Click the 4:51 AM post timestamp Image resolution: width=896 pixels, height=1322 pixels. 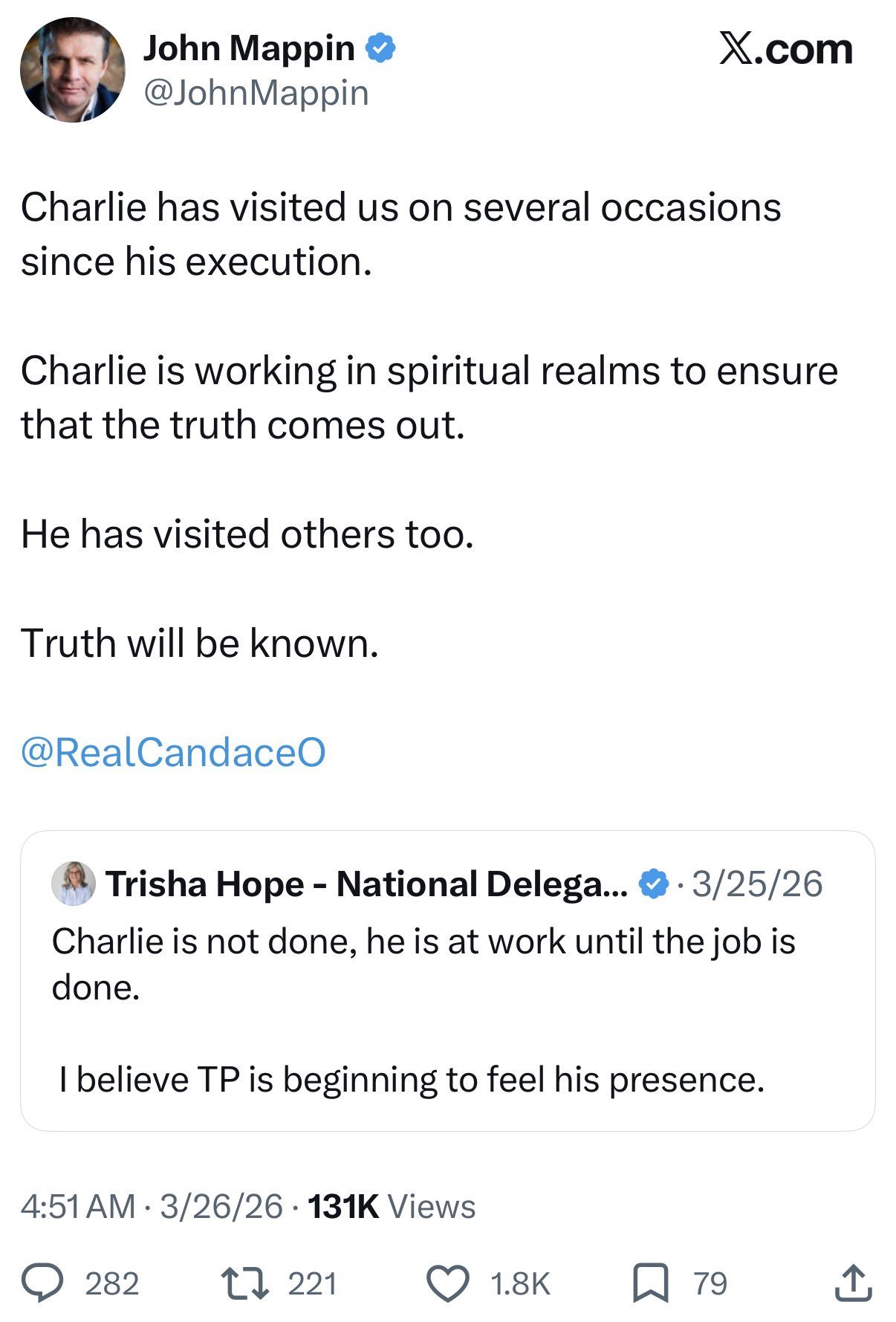point(78,1207)
